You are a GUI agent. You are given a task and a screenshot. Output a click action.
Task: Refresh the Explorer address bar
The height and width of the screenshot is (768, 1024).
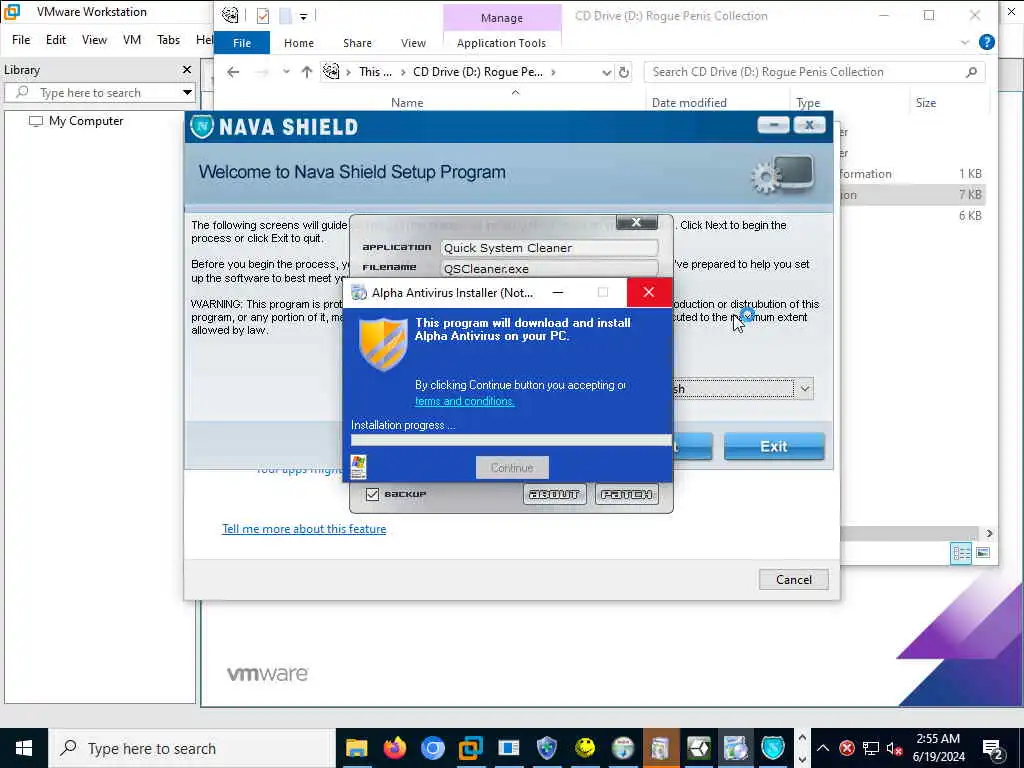click(624, 72)
